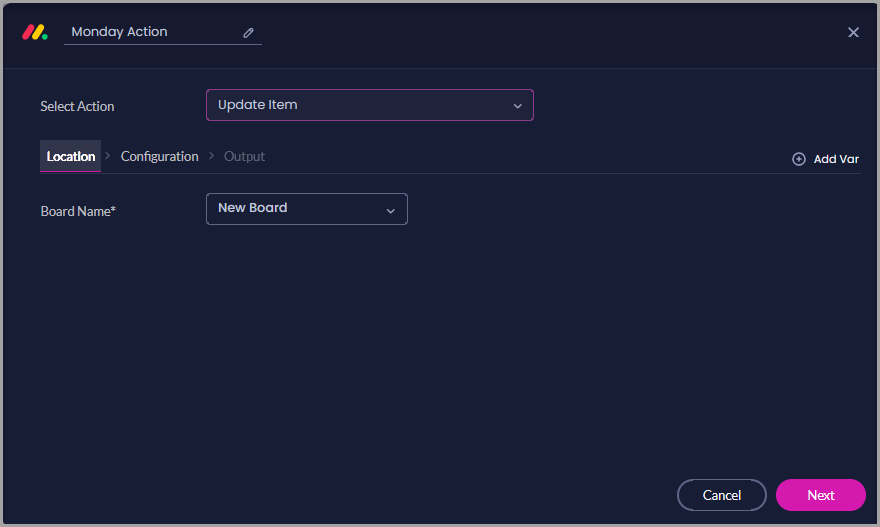The width and height of the screenshot is (880, 527).
Task: Click the Board Name* label
Action: [x=78, y=212]
